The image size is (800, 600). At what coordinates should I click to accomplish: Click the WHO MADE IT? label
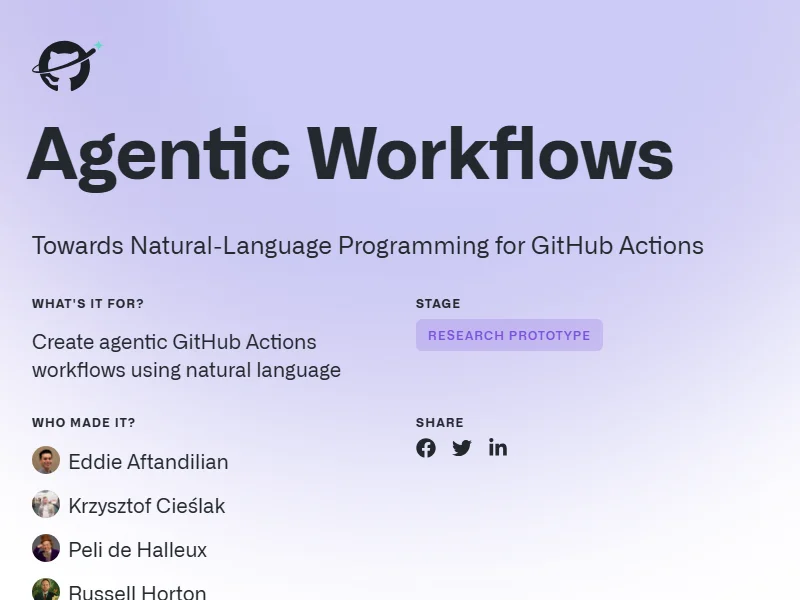tap(84, 423)
